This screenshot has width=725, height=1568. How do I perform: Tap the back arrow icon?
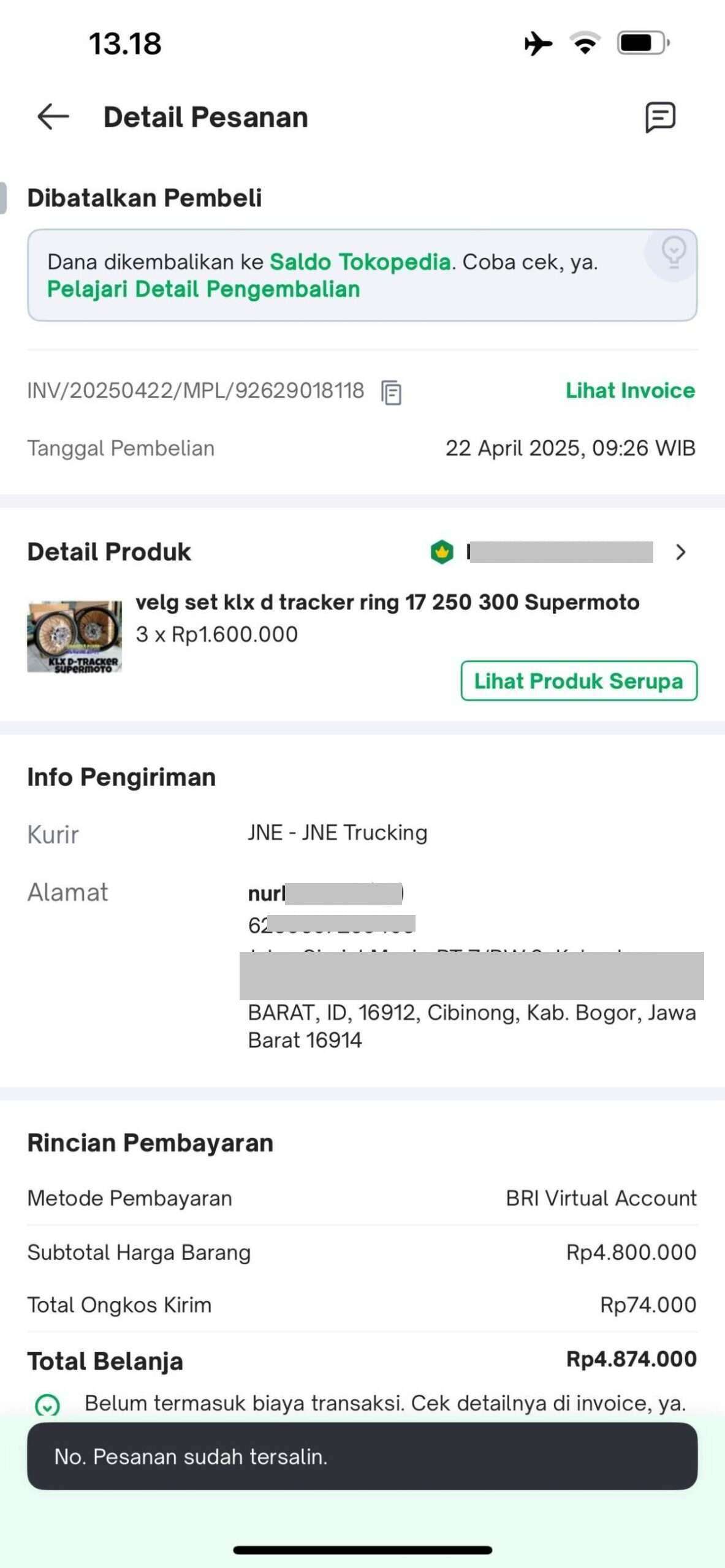[53, 117]
